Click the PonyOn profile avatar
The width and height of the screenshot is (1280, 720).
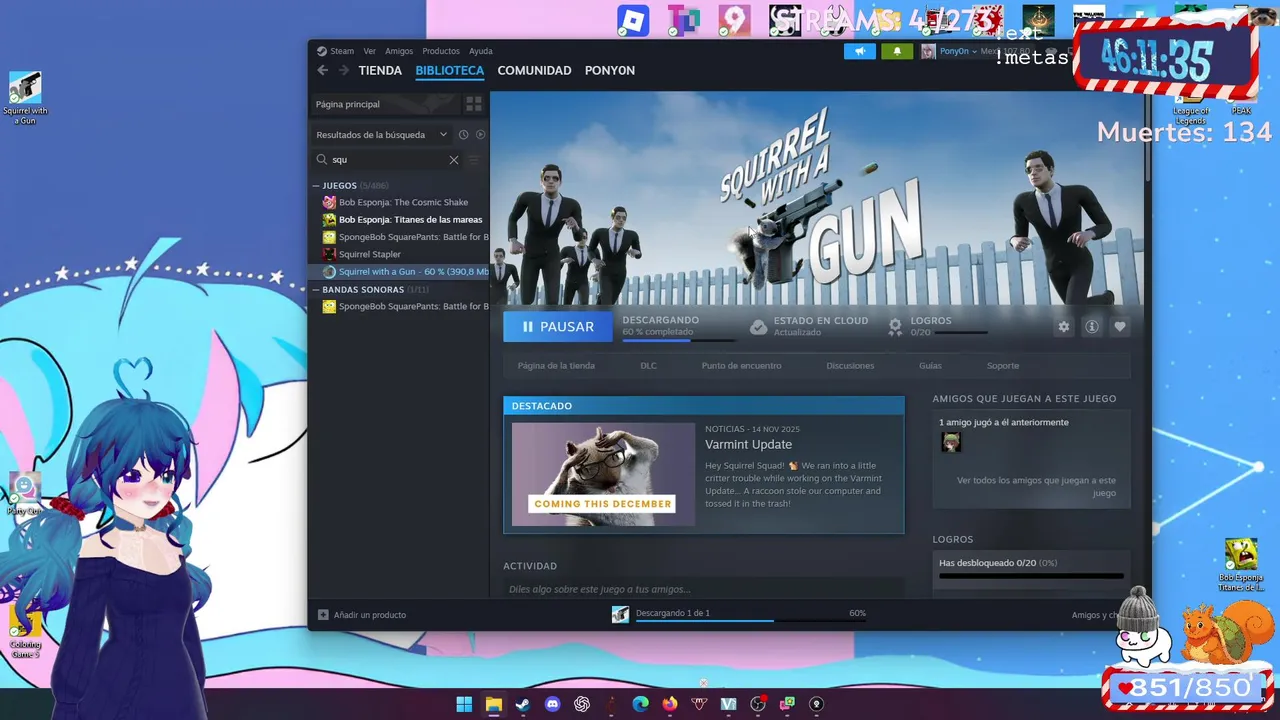click(x=928, y=51)
